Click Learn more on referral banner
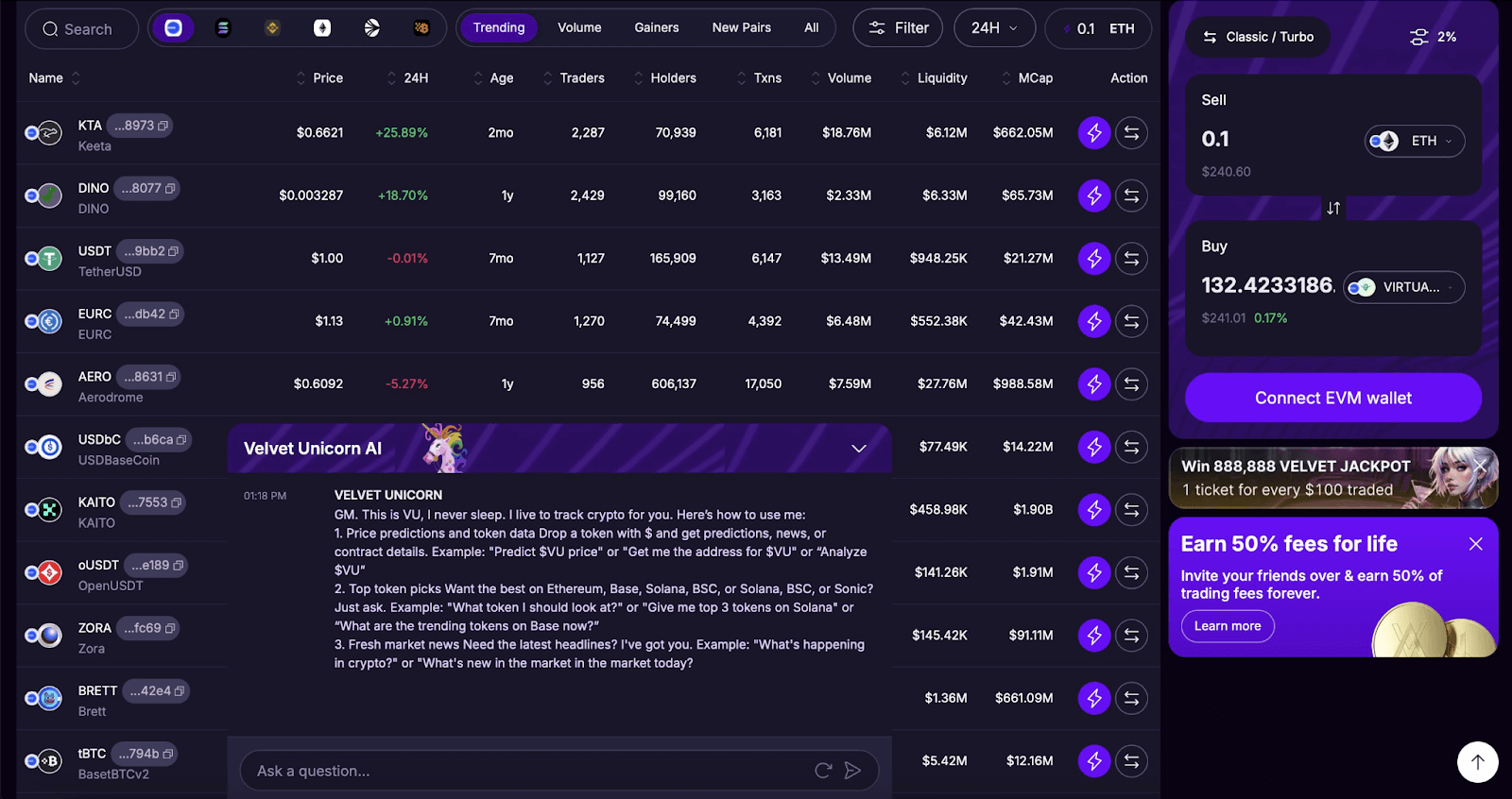 pos(1228,626)
